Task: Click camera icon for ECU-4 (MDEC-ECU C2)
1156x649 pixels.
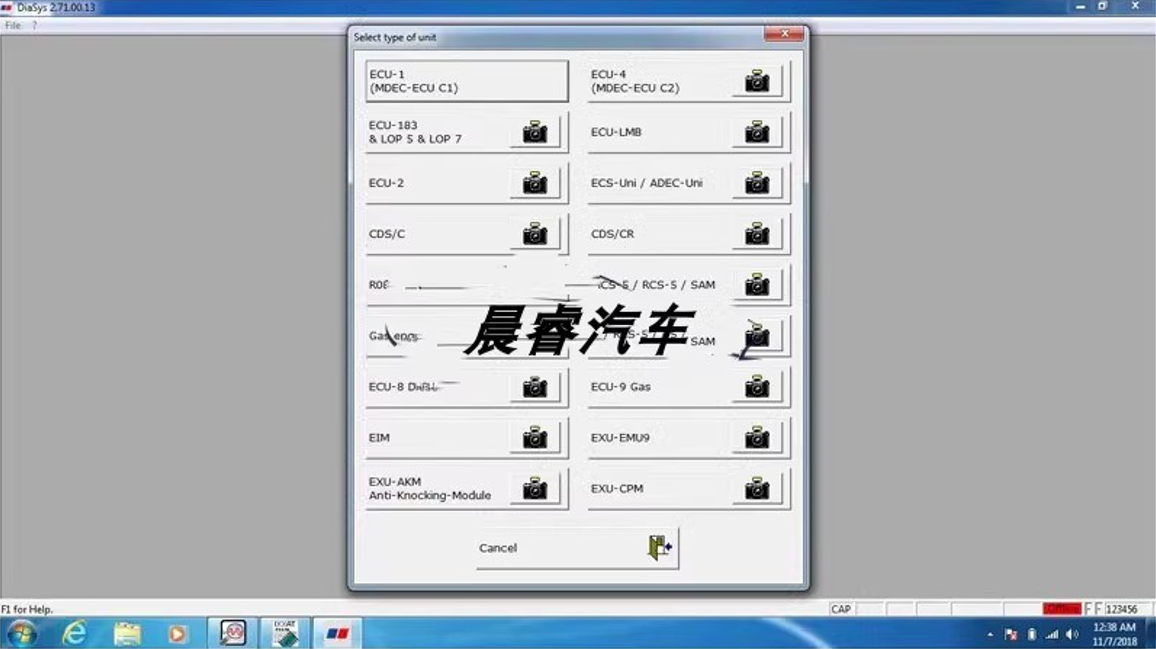Action: (x=757, y=81)
